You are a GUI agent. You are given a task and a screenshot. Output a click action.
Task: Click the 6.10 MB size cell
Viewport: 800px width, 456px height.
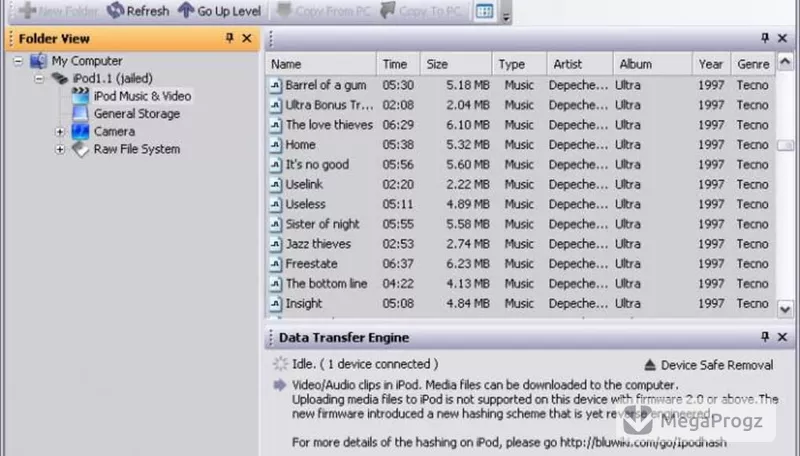click(468, 125)
